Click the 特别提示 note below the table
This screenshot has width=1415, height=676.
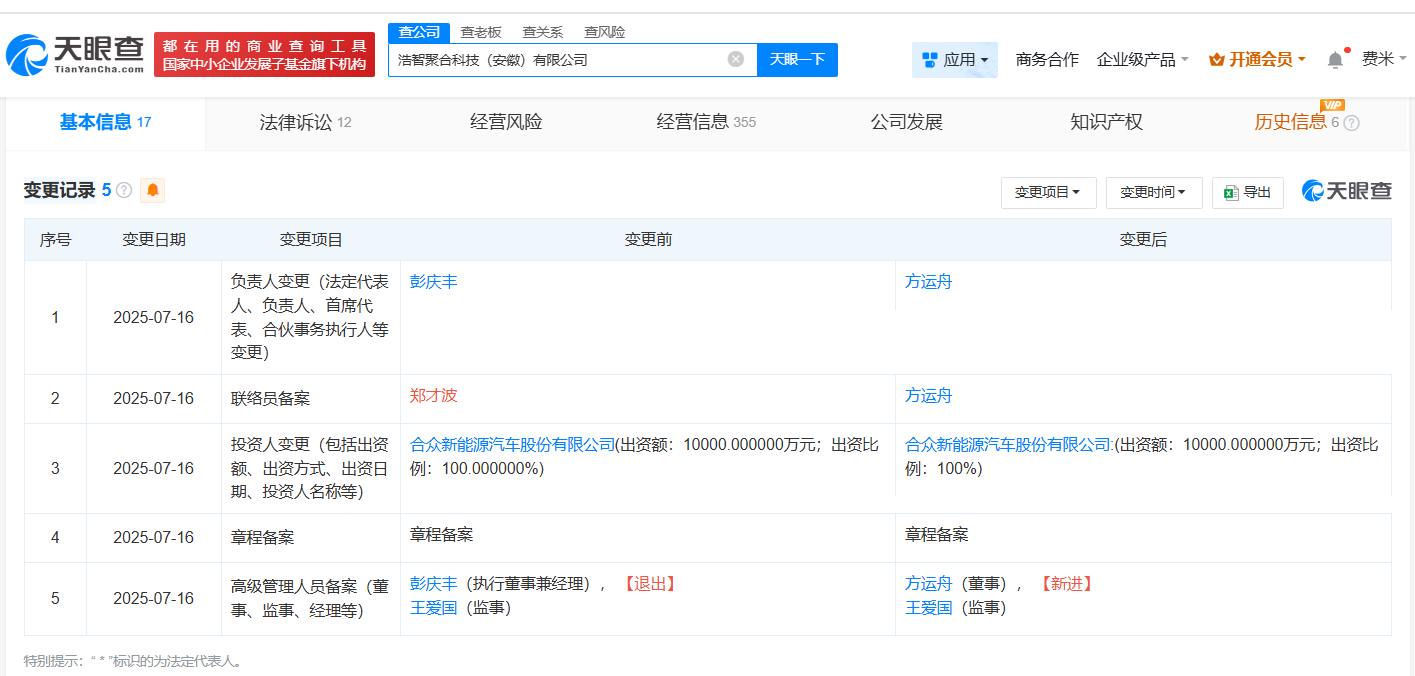(133, 661)
